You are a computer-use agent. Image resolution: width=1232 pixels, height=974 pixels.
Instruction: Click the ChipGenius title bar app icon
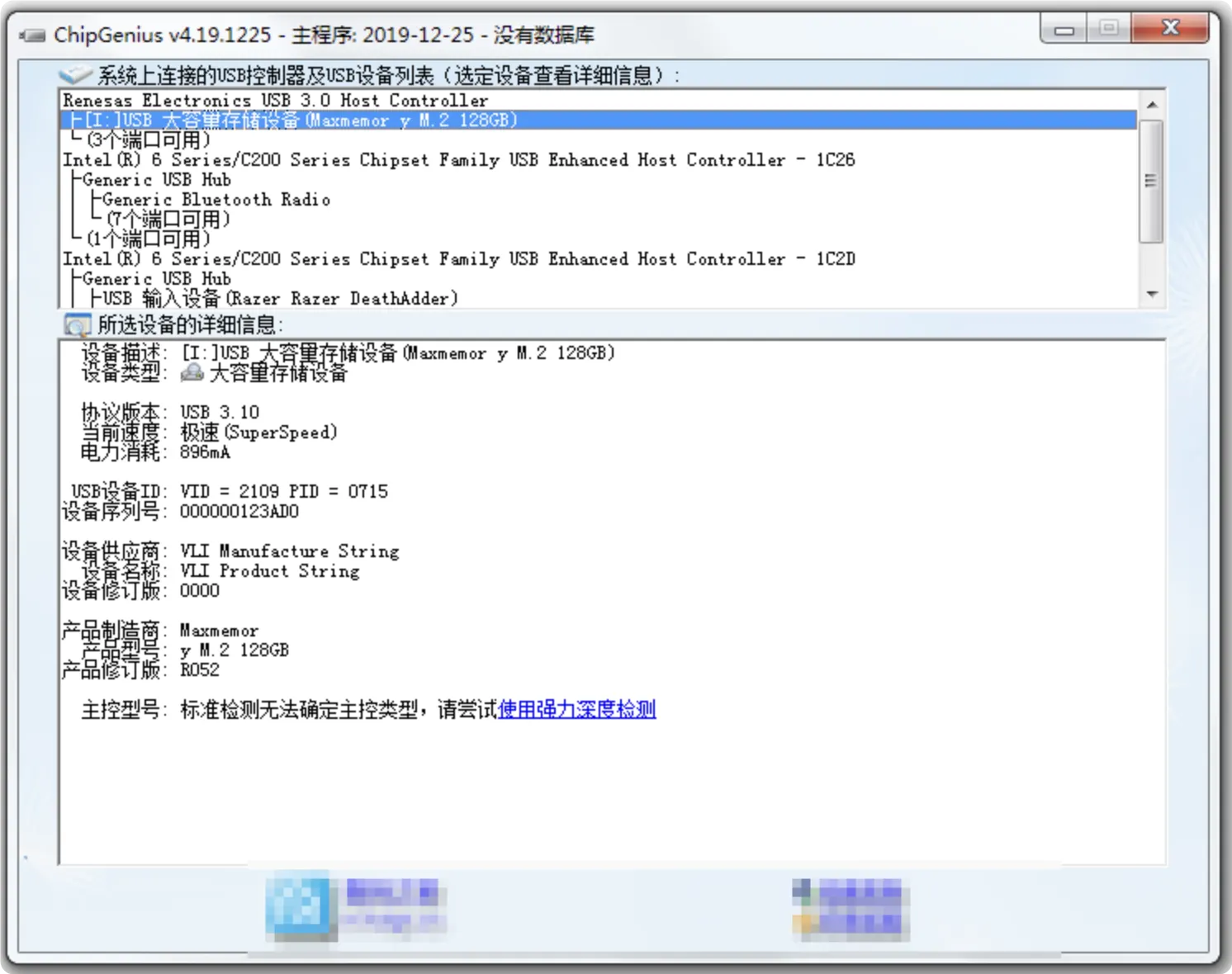(33, 35)
